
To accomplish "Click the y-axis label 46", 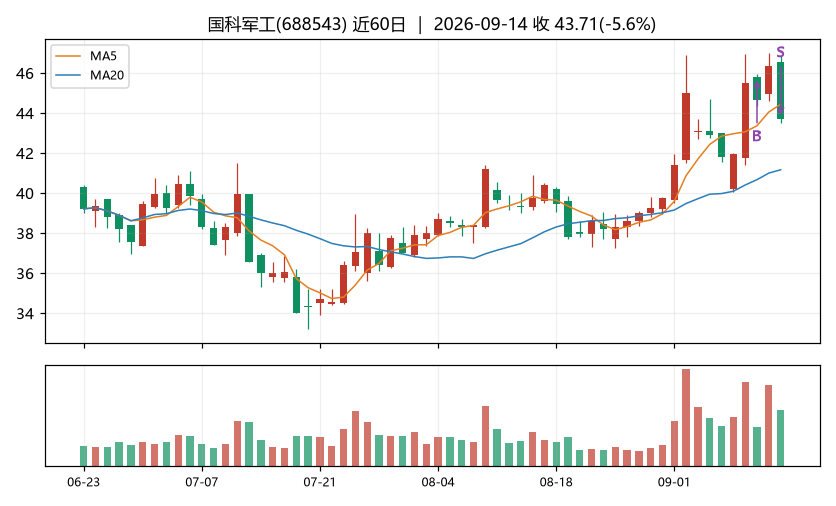I will point(25,74).
